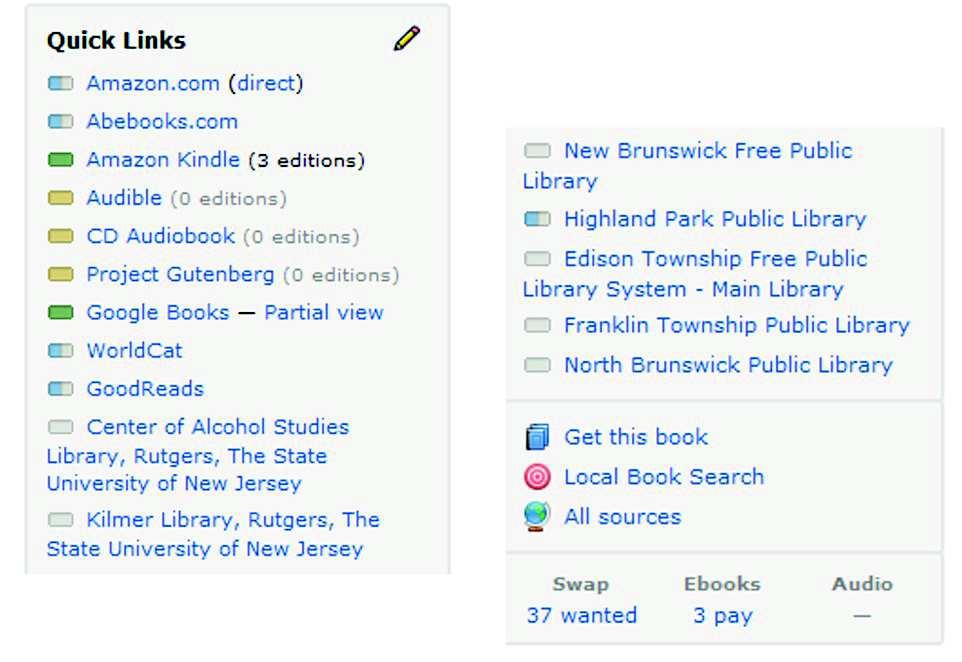Viewport: 962px width, 662px height.
Task: Click the pink target icon for Local Book Search
Action: (x=537, y=477)
